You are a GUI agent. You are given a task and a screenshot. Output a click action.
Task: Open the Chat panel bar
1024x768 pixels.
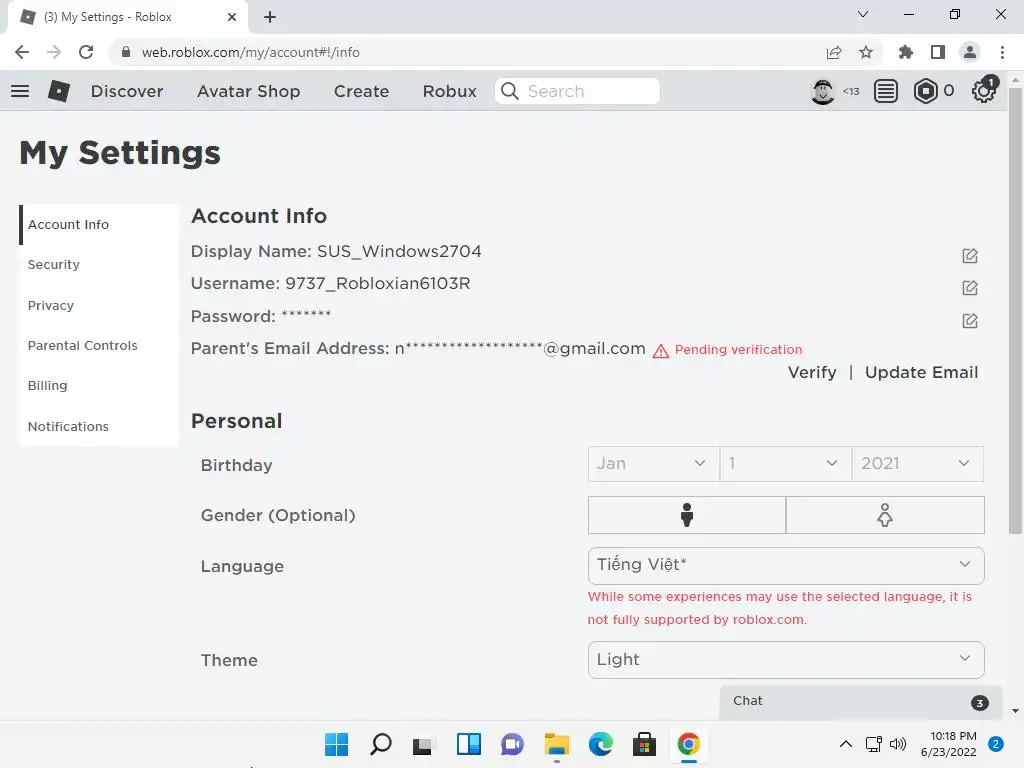tap(861, 702)
